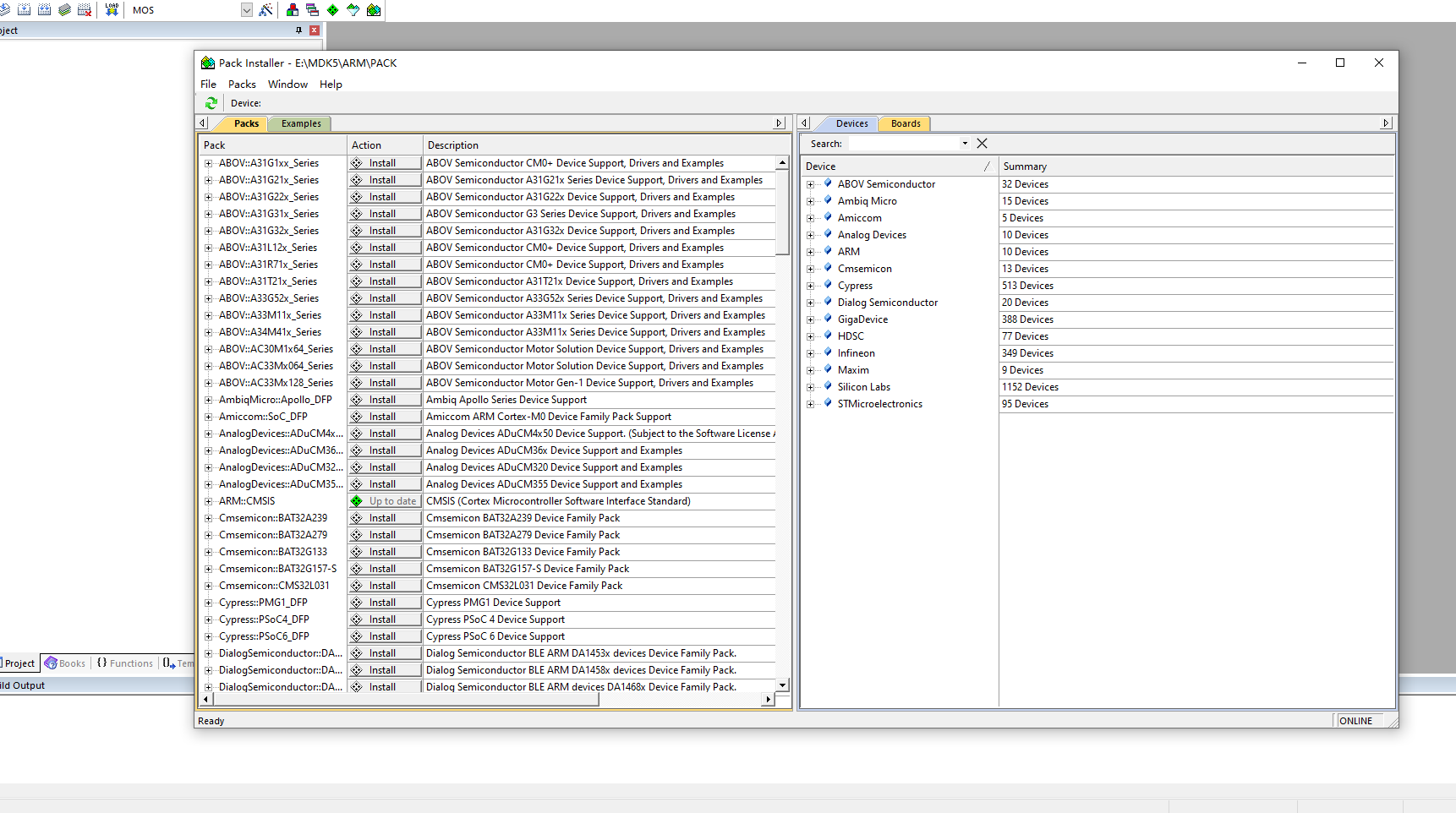Open the Window menu
1456x813 pixels.
(287, 85)
